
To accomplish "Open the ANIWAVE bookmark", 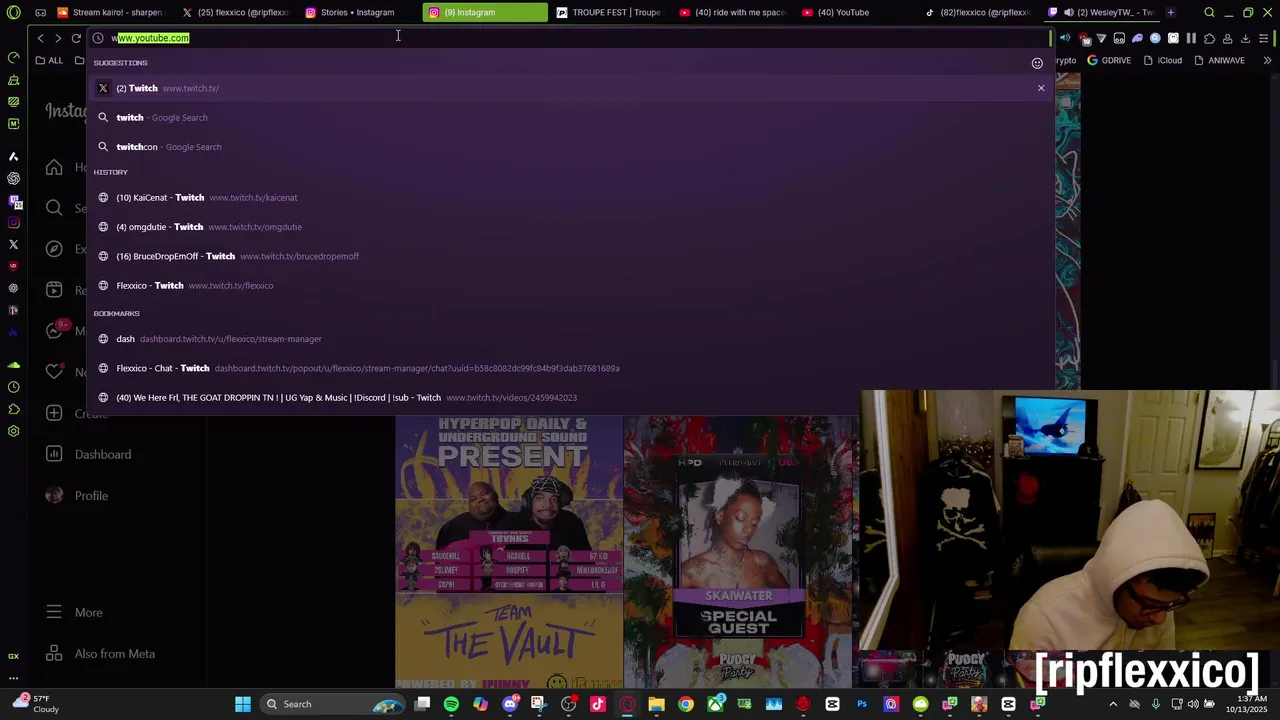I will tap(1219, 60).
